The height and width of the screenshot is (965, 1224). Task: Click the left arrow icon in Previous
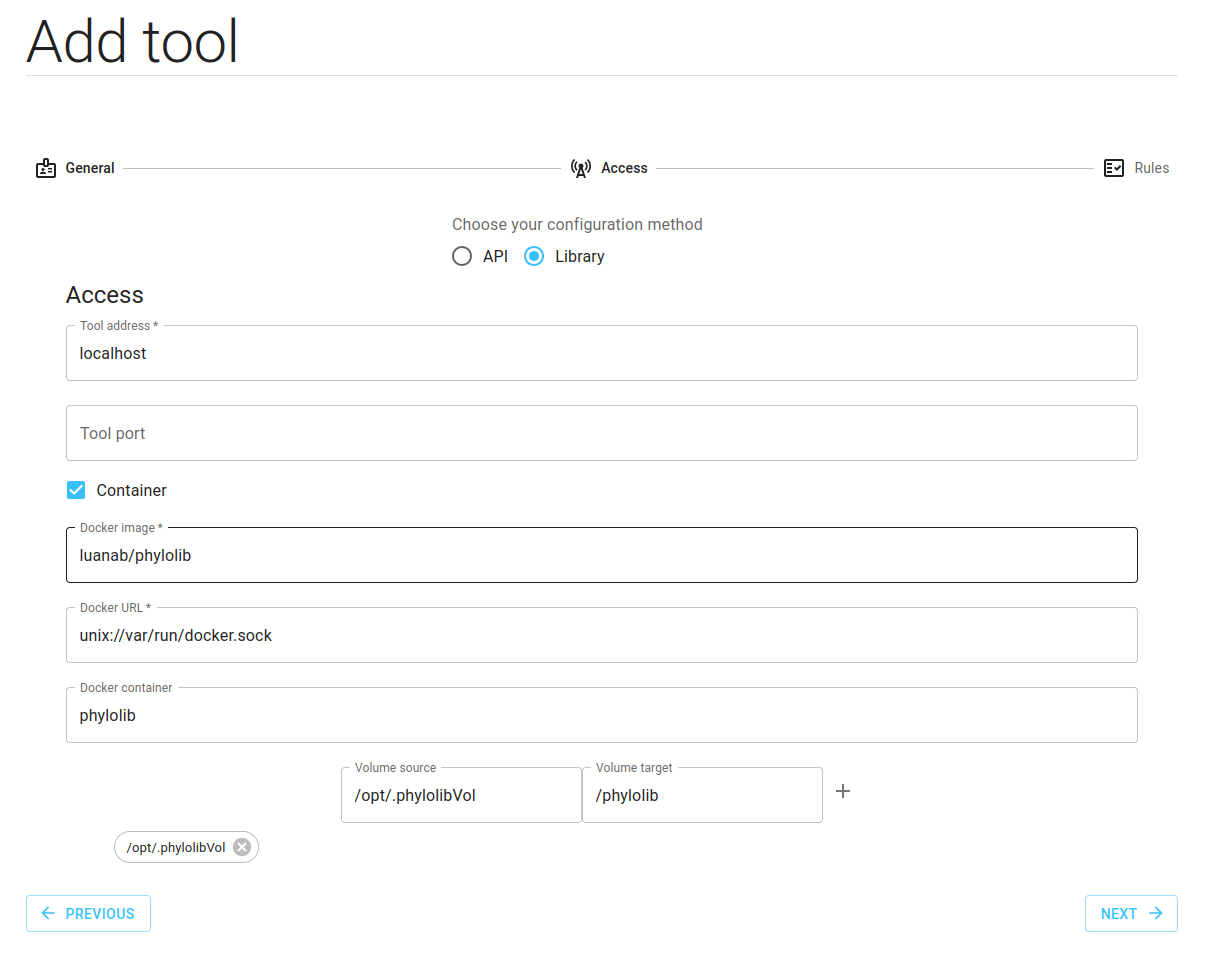pos(48,913)
